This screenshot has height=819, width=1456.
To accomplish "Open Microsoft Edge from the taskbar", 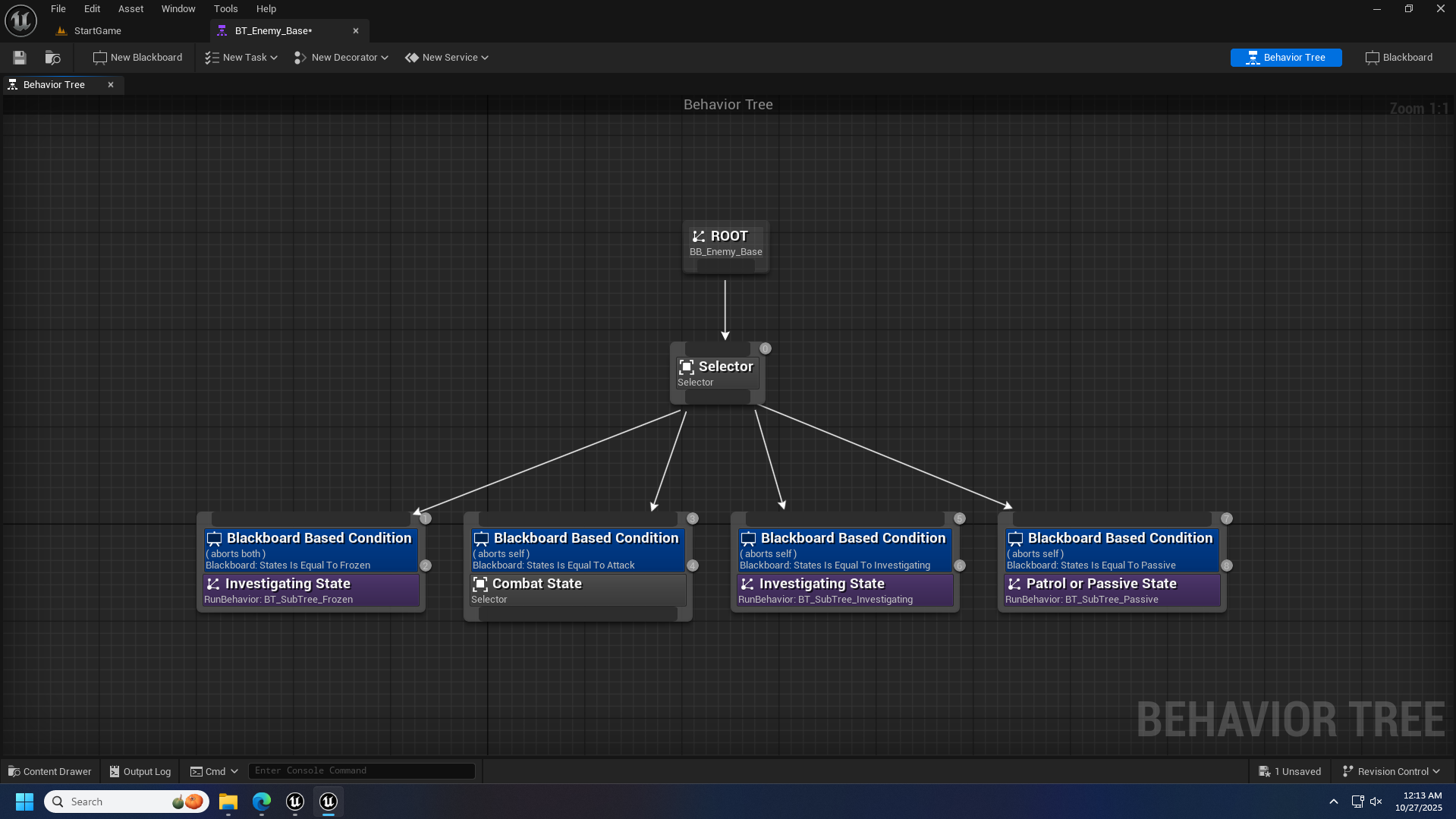I will point(262,802).
